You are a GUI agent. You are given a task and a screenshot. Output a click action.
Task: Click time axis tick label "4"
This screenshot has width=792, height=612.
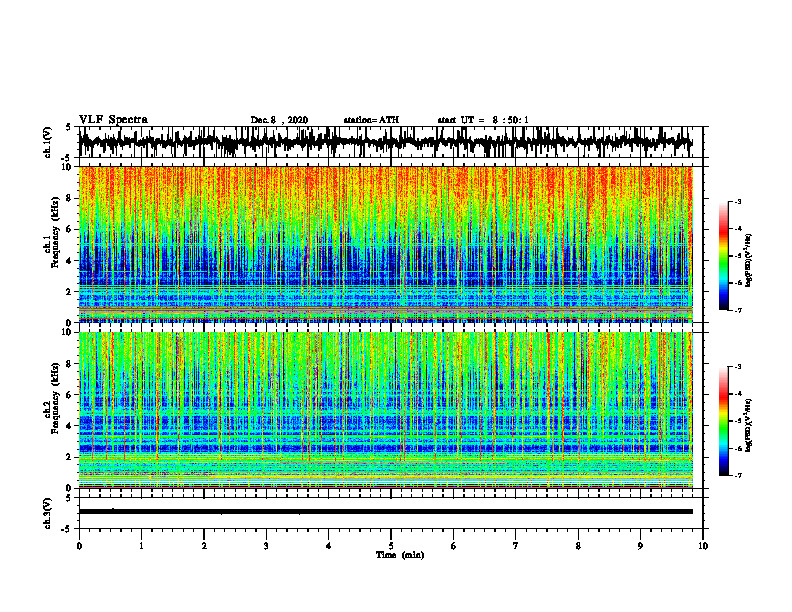point(329,546)
